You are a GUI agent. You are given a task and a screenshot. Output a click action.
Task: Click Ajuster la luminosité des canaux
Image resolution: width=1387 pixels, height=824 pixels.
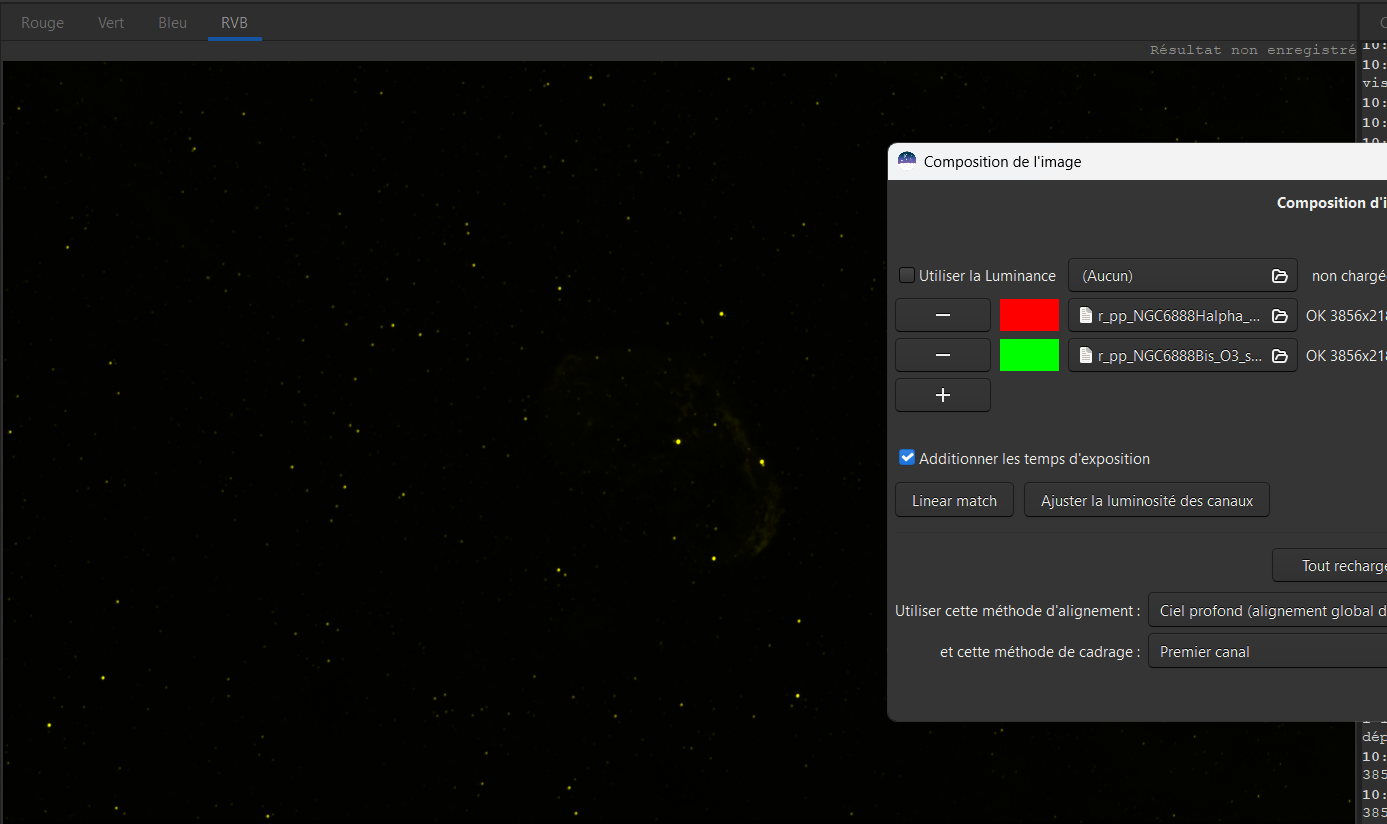point(1146,500)
